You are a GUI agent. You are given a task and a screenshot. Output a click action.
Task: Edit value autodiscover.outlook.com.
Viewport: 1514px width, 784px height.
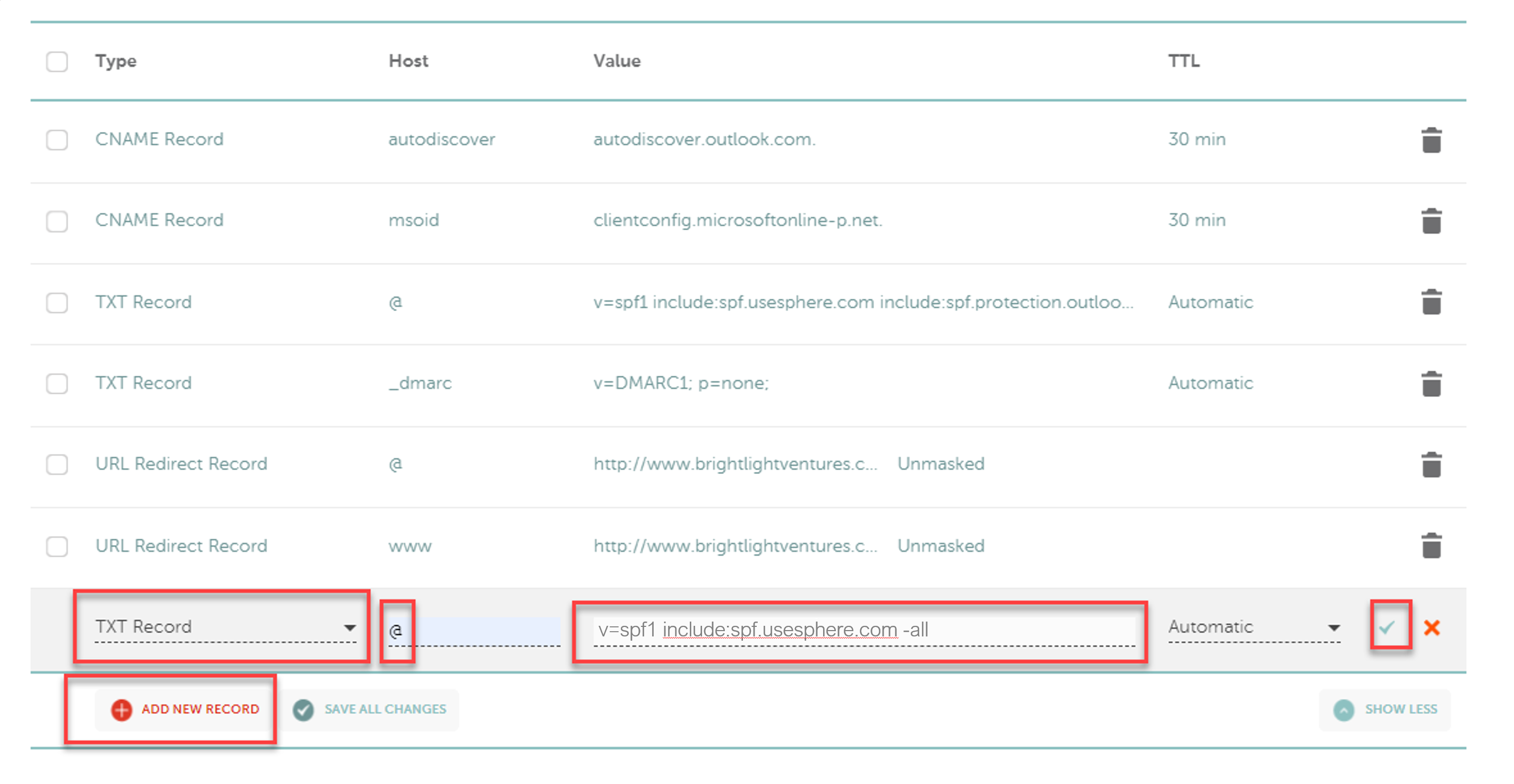point(704,139)
